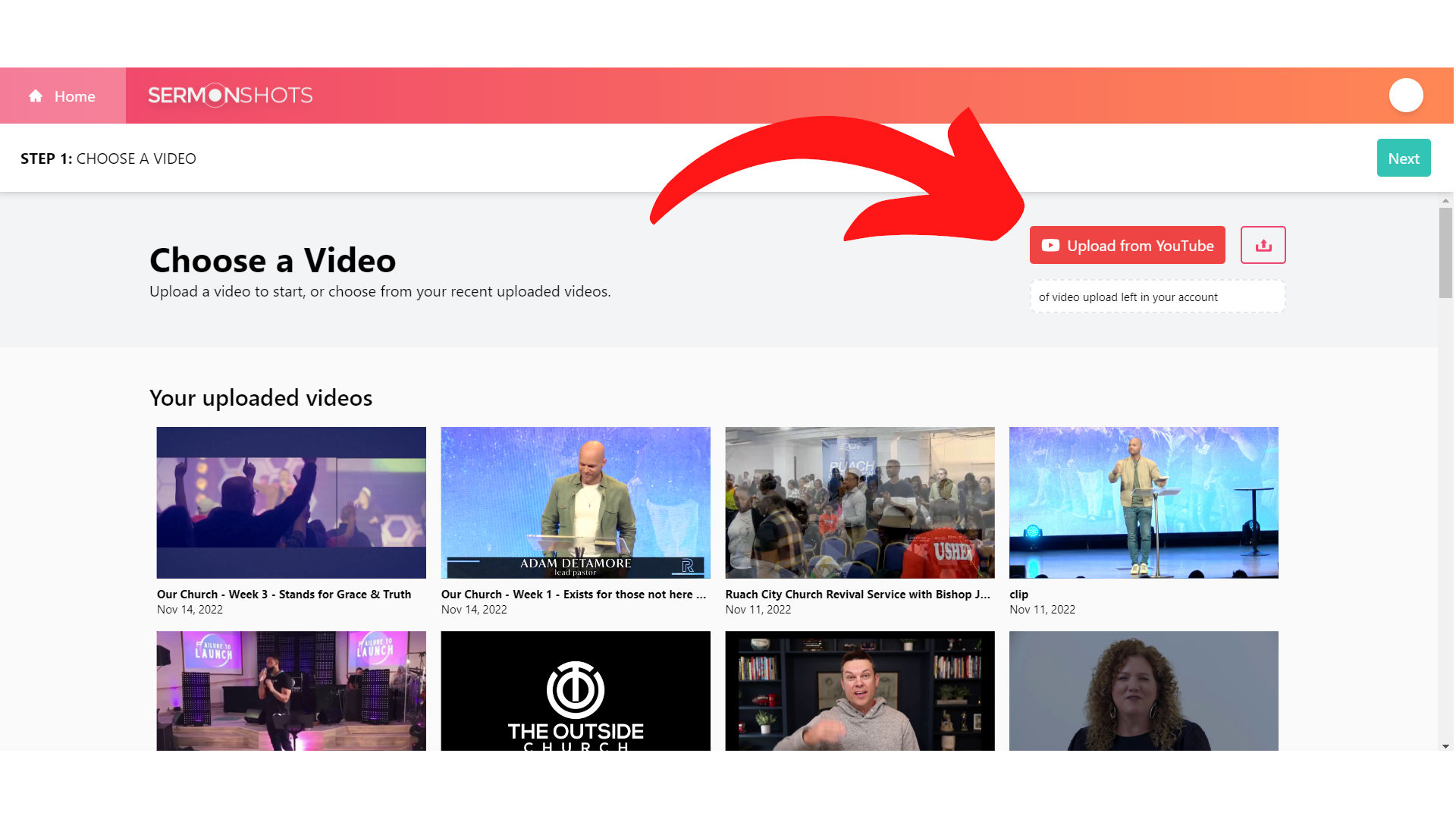Click the scrollbar up arrow
The width and height of the screenshot is (1456, 819).
[1444, 201]
